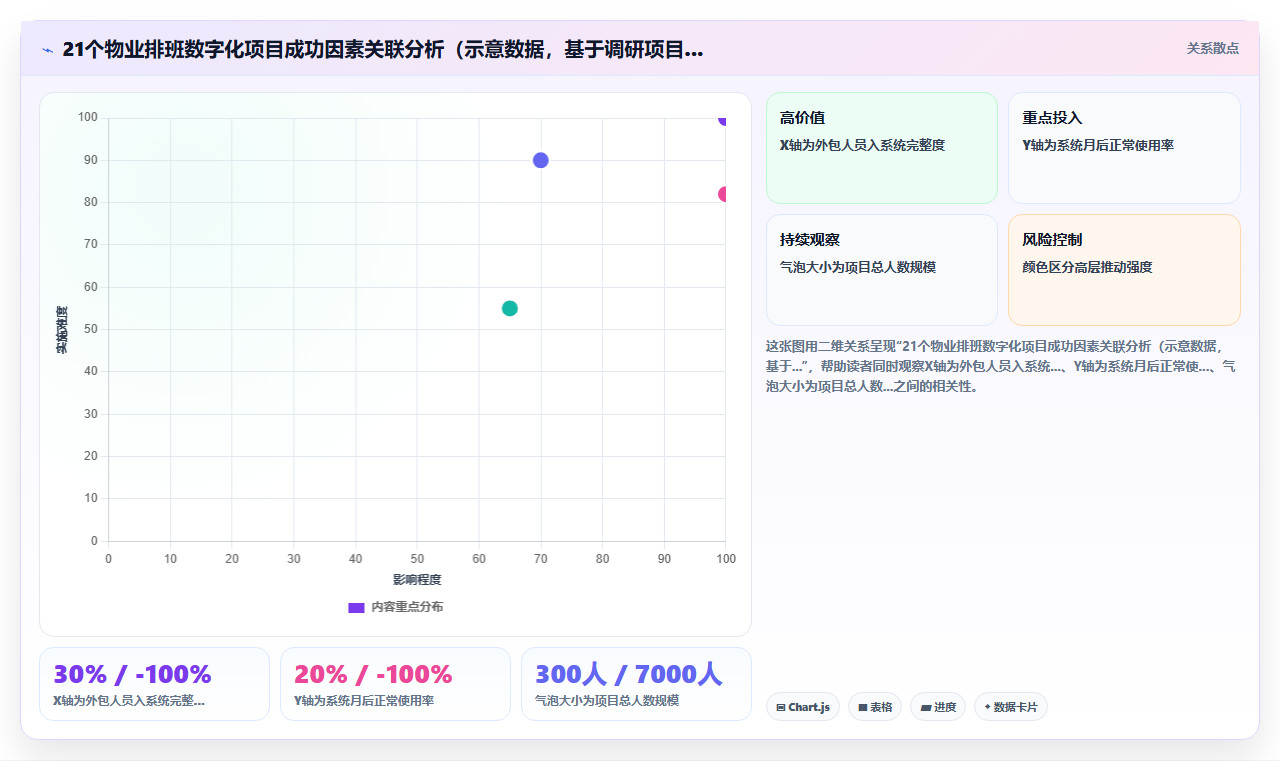Click the 30% / -100% stat value

point(132,674)
